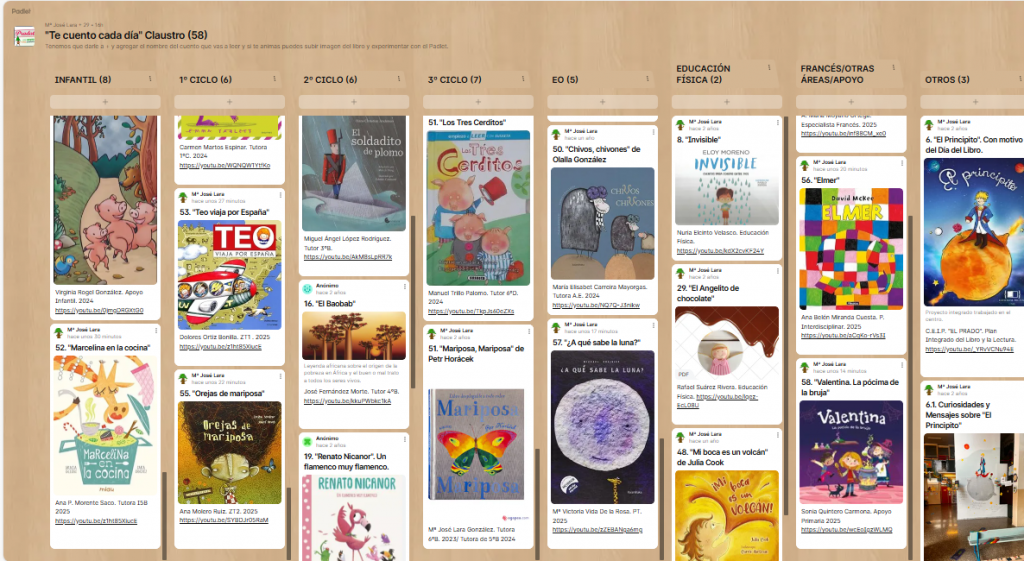Open link under "¿A qué sabe la luna?"

coord(598,530)
